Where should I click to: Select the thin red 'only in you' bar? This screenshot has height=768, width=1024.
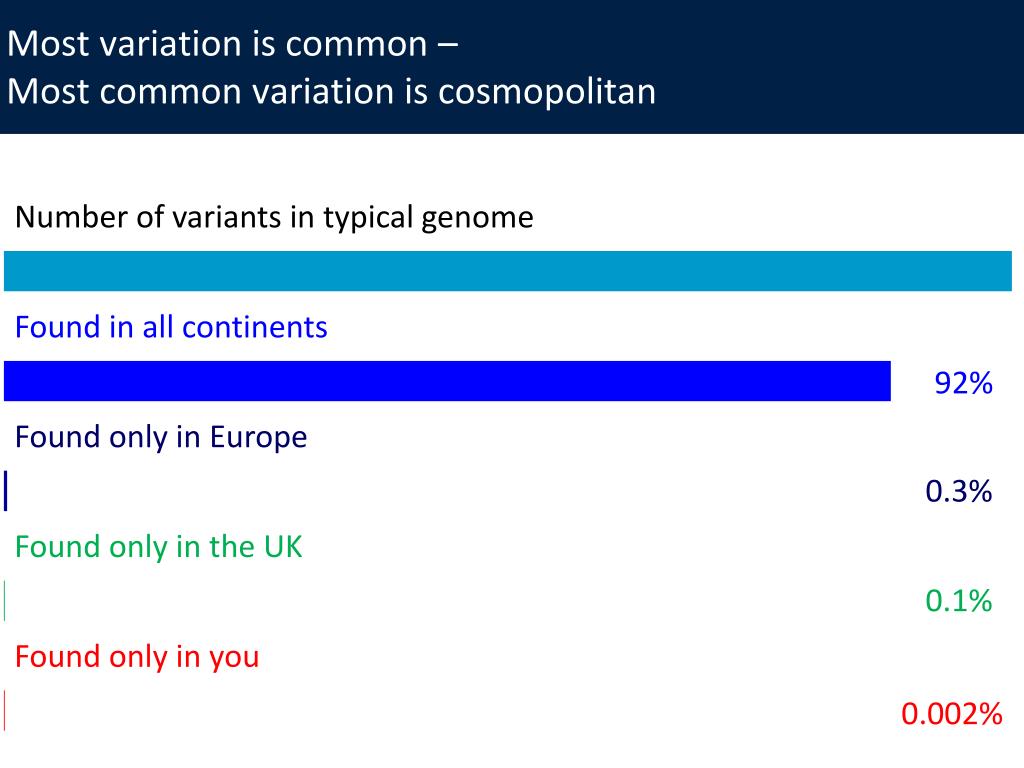pyautogui.click(x=5, y=710)
